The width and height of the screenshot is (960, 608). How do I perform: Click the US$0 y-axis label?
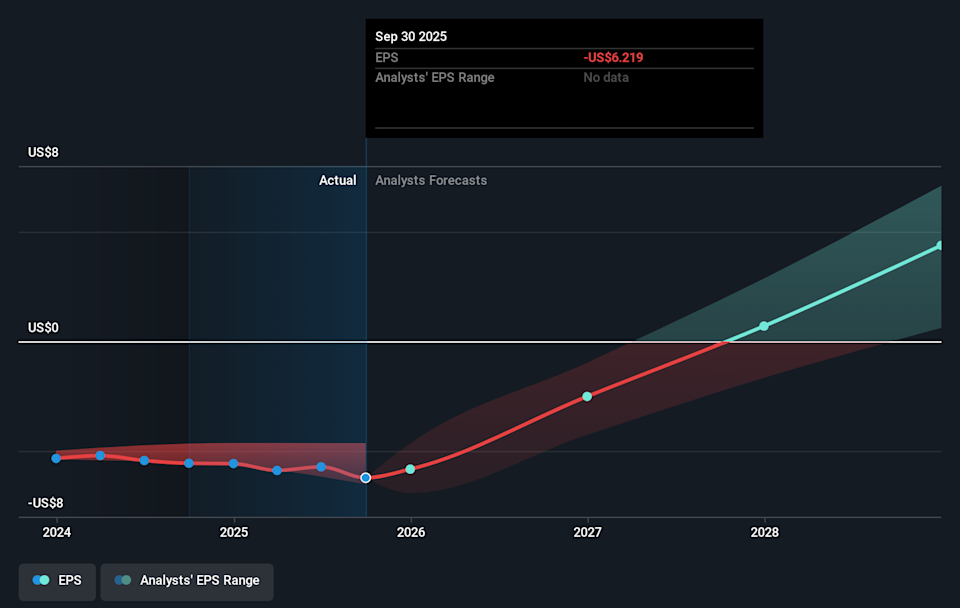(45, 328)
